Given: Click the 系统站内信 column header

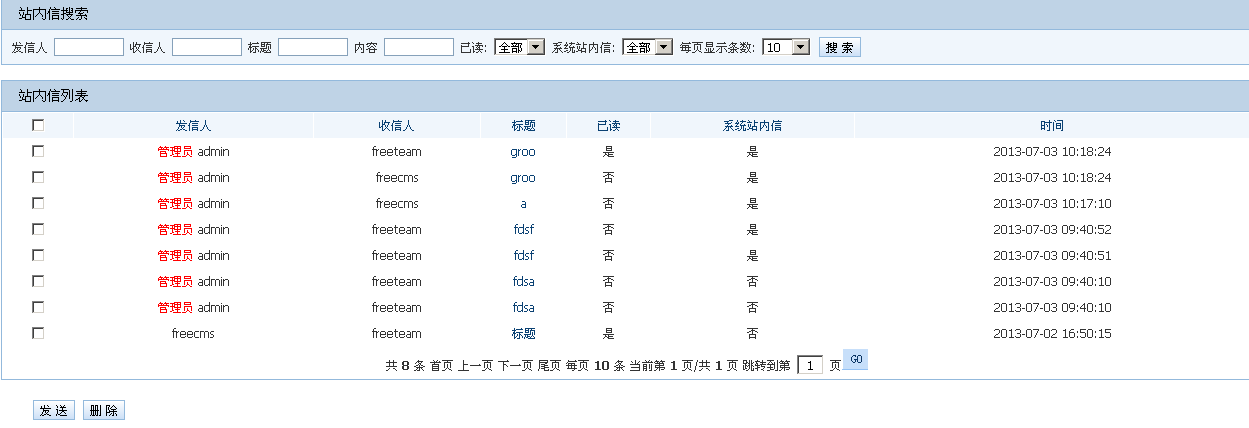Looking at the screenshot, I should 752,126.
